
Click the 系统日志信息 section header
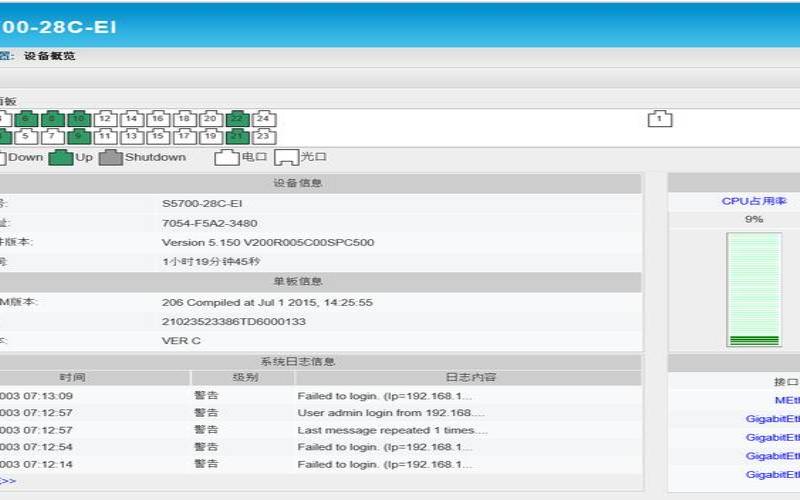click(x=297, y=362)
